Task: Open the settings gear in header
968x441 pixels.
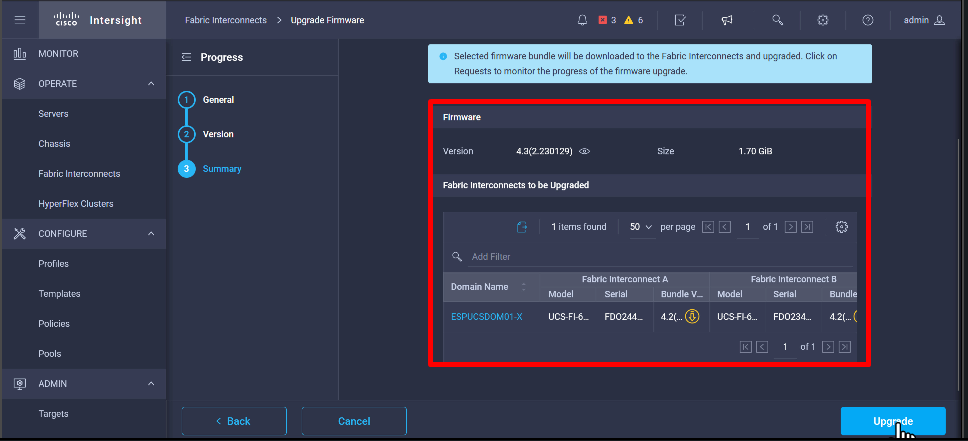Action: click(822, 20)
